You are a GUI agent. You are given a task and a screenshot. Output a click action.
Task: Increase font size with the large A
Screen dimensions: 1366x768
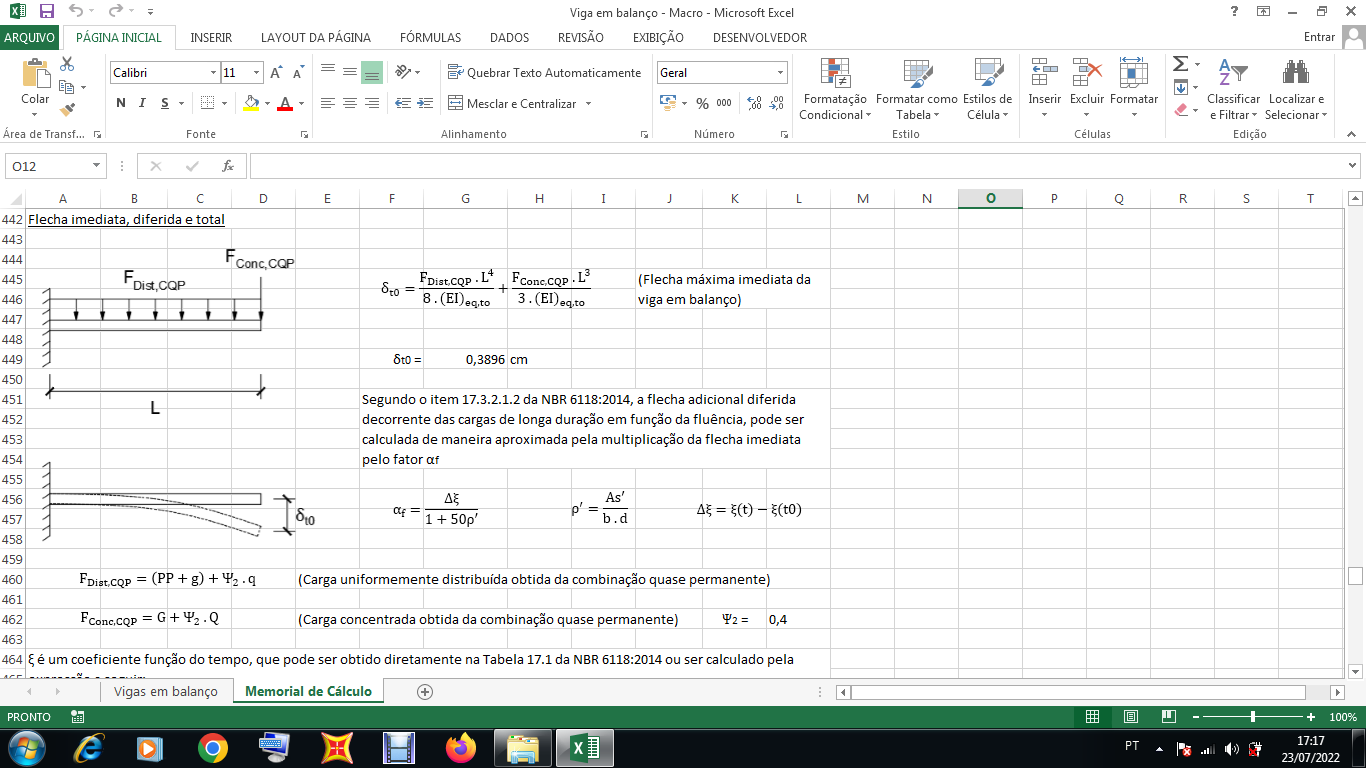tap(276, 73)
